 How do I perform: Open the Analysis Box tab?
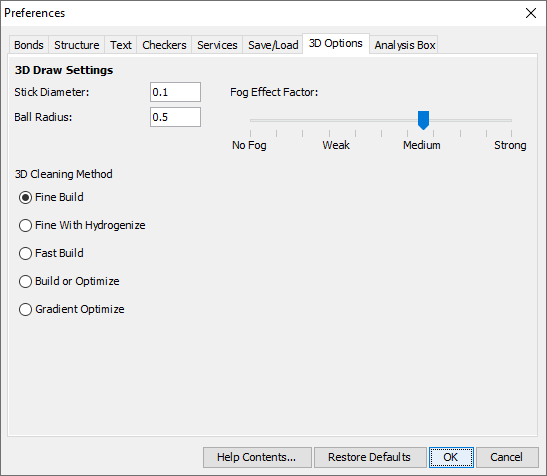point(405,45)
